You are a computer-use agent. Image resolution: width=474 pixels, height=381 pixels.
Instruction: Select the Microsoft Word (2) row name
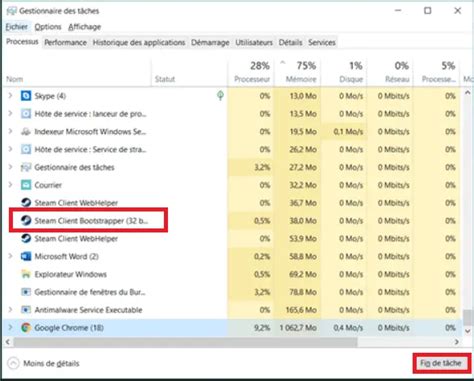click(66, 256)
